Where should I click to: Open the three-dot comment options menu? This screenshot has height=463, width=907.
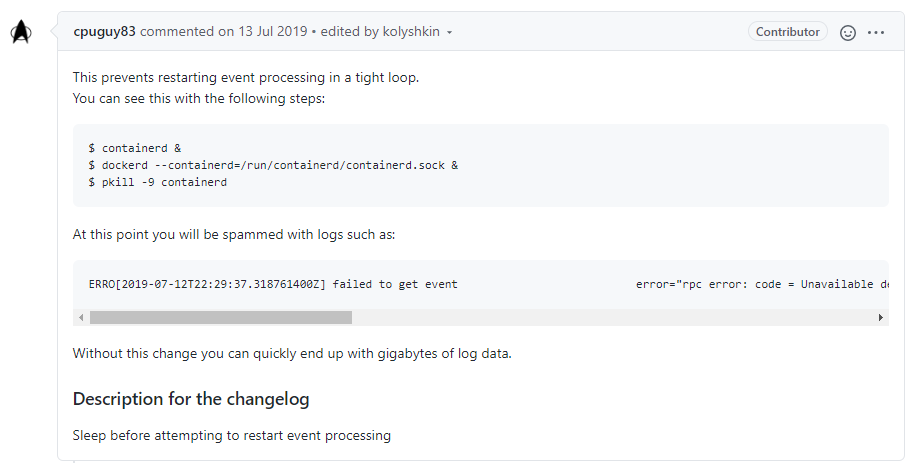876,32
